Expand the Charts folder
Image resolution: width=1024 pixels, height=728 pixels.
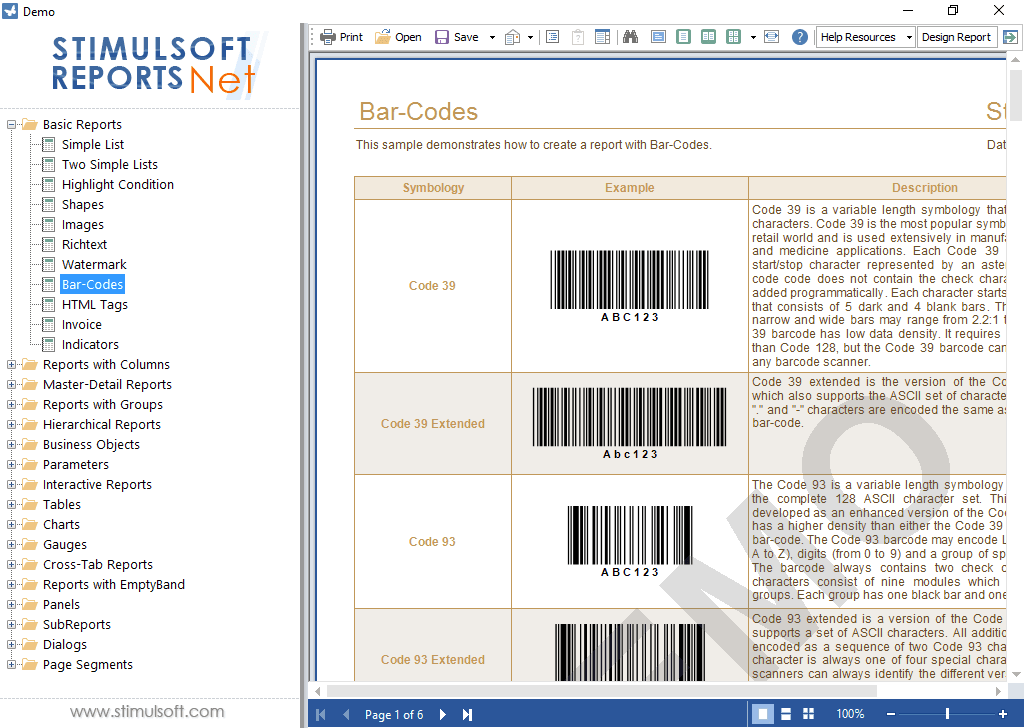(11, 524)
